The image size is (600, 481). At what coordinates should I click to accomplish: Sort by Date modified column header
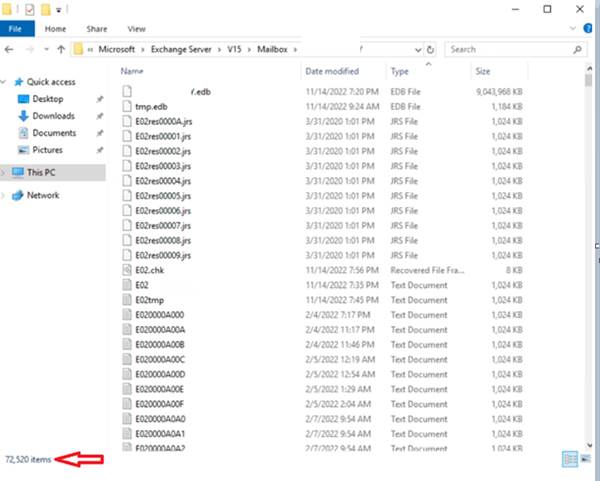(x=331, y=72)
